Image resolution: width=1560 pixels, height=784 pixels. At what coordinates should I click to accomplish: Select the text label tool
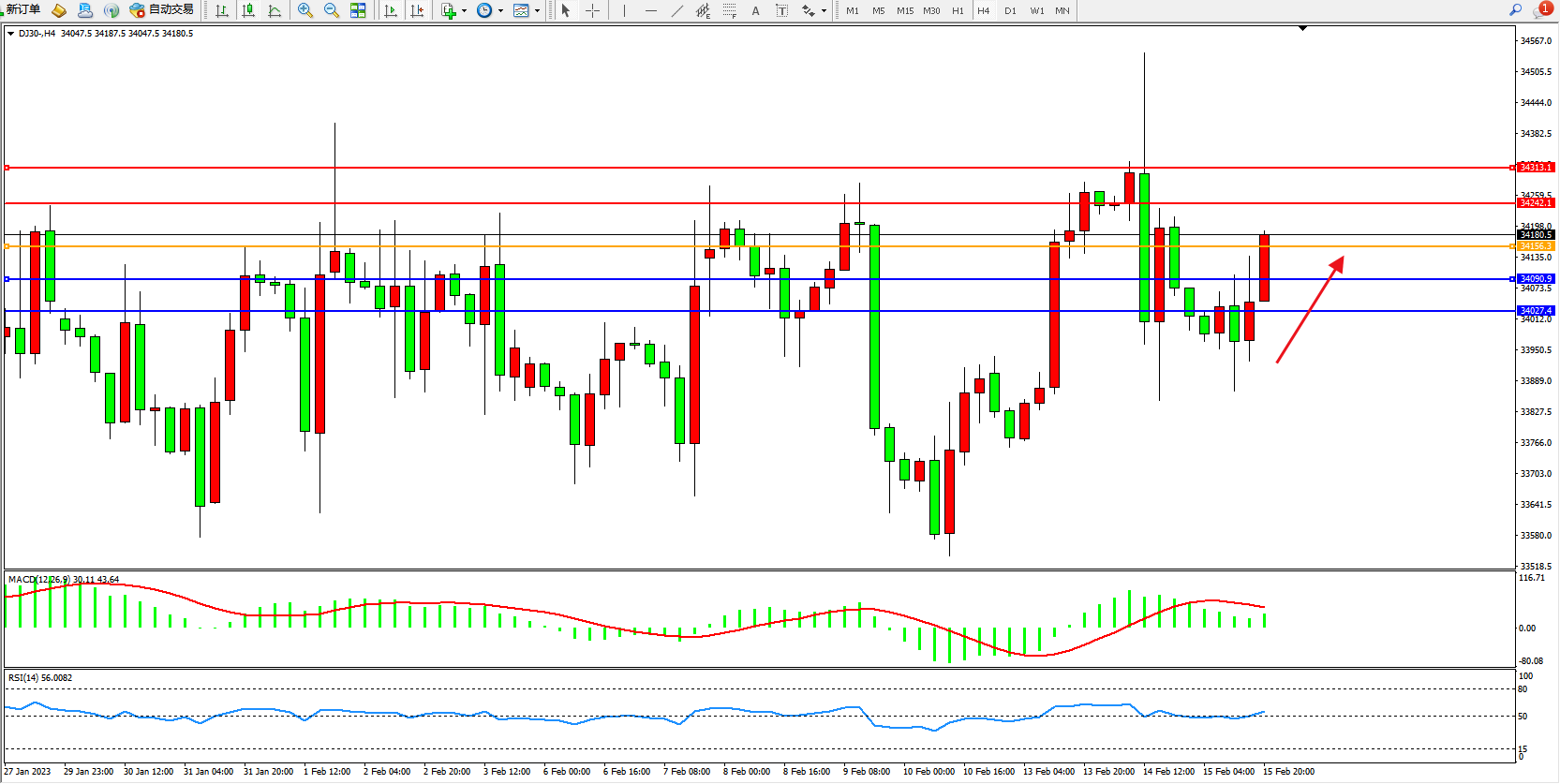coord(756,10)
